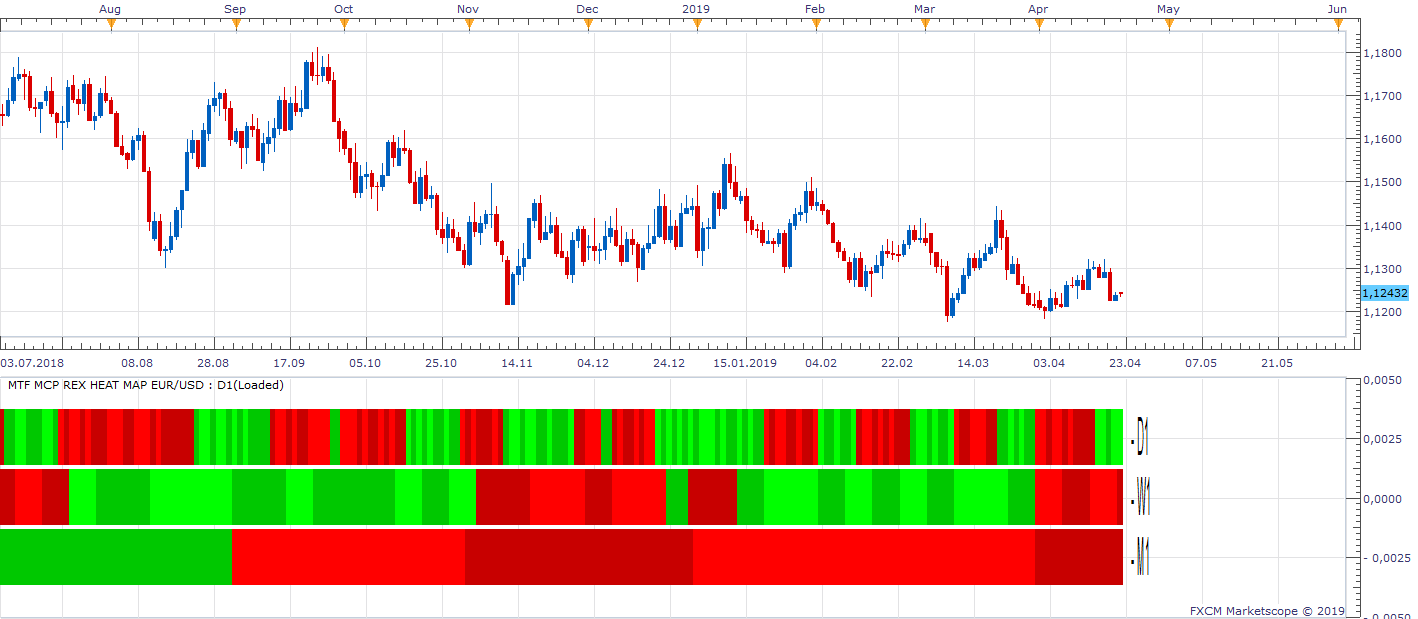The height and width of the screenshot is (619, 1418).
Task: Click the 28.08 date axis label
Action: pyautogui.click(x=213, y=363)
